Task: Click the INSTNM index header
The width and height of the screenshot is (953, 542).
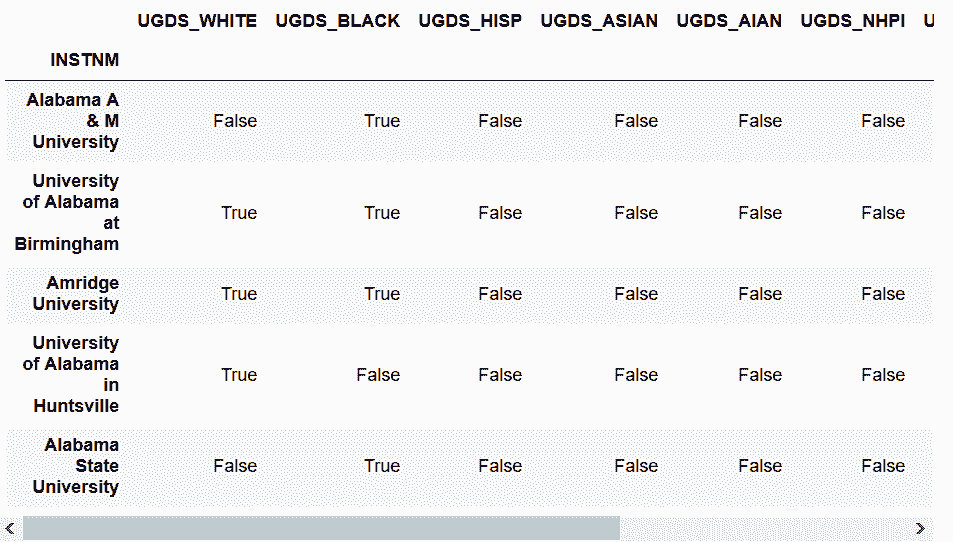Action: (x=85, y=61)
